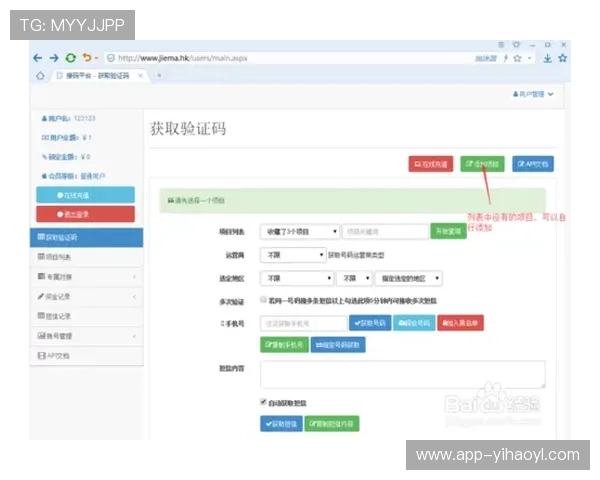Image resolution: width=600 pixels, height=480 pixels.
Task: Go back with the browser back arrow
Action: click(x=38, y=58)
